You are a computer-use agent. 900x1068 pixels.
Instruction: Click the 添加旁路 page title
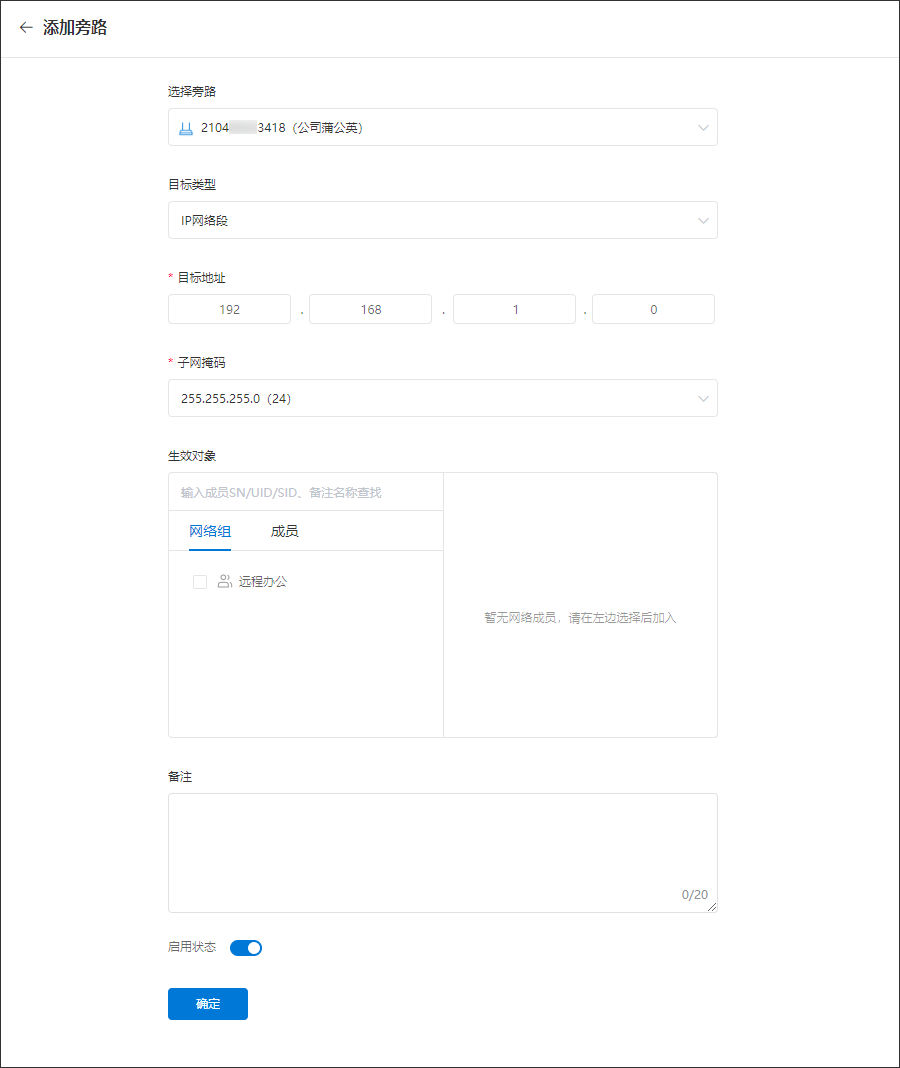point(75,27)
